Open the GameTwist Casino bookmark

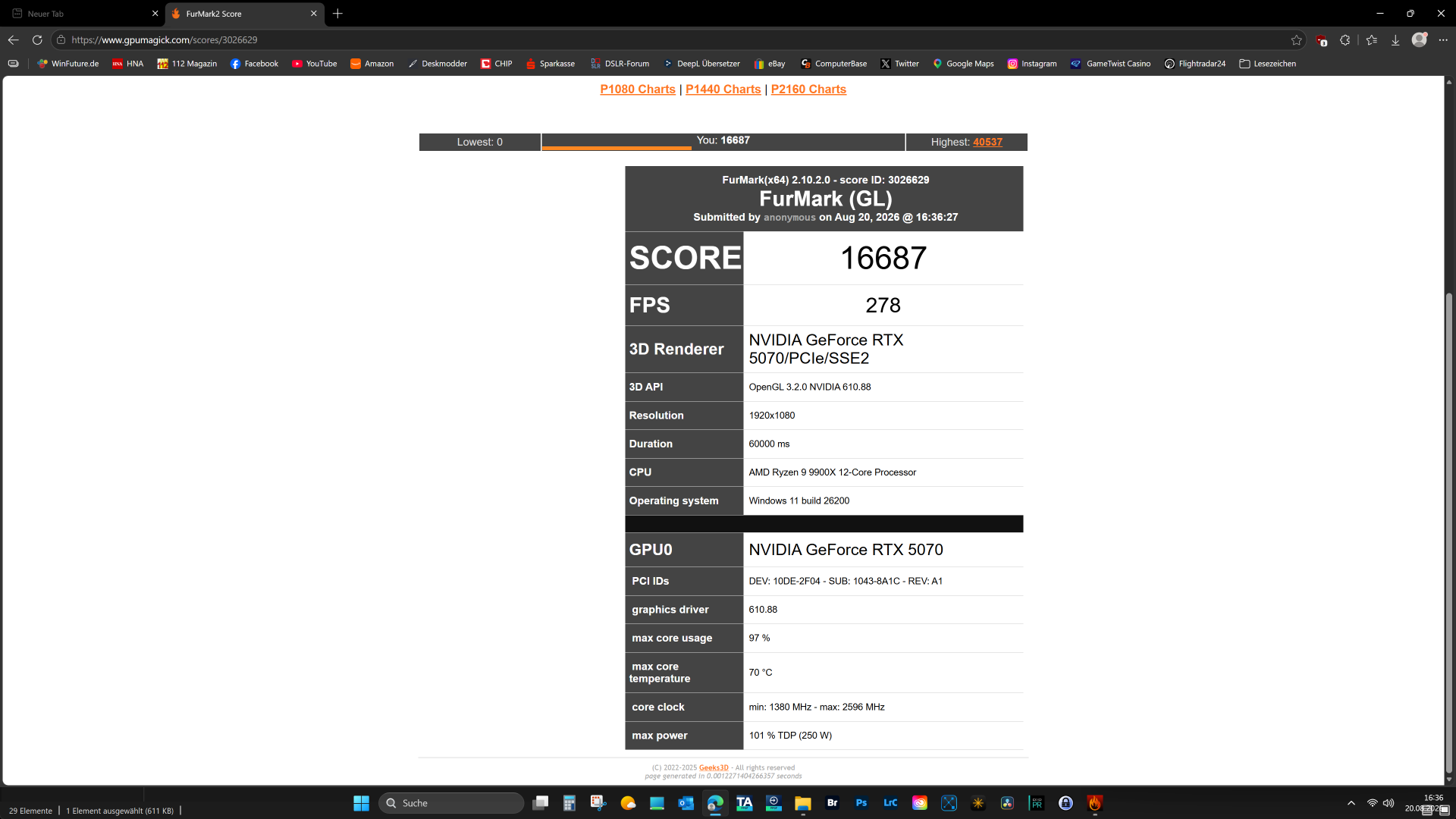coord(1110,64)
